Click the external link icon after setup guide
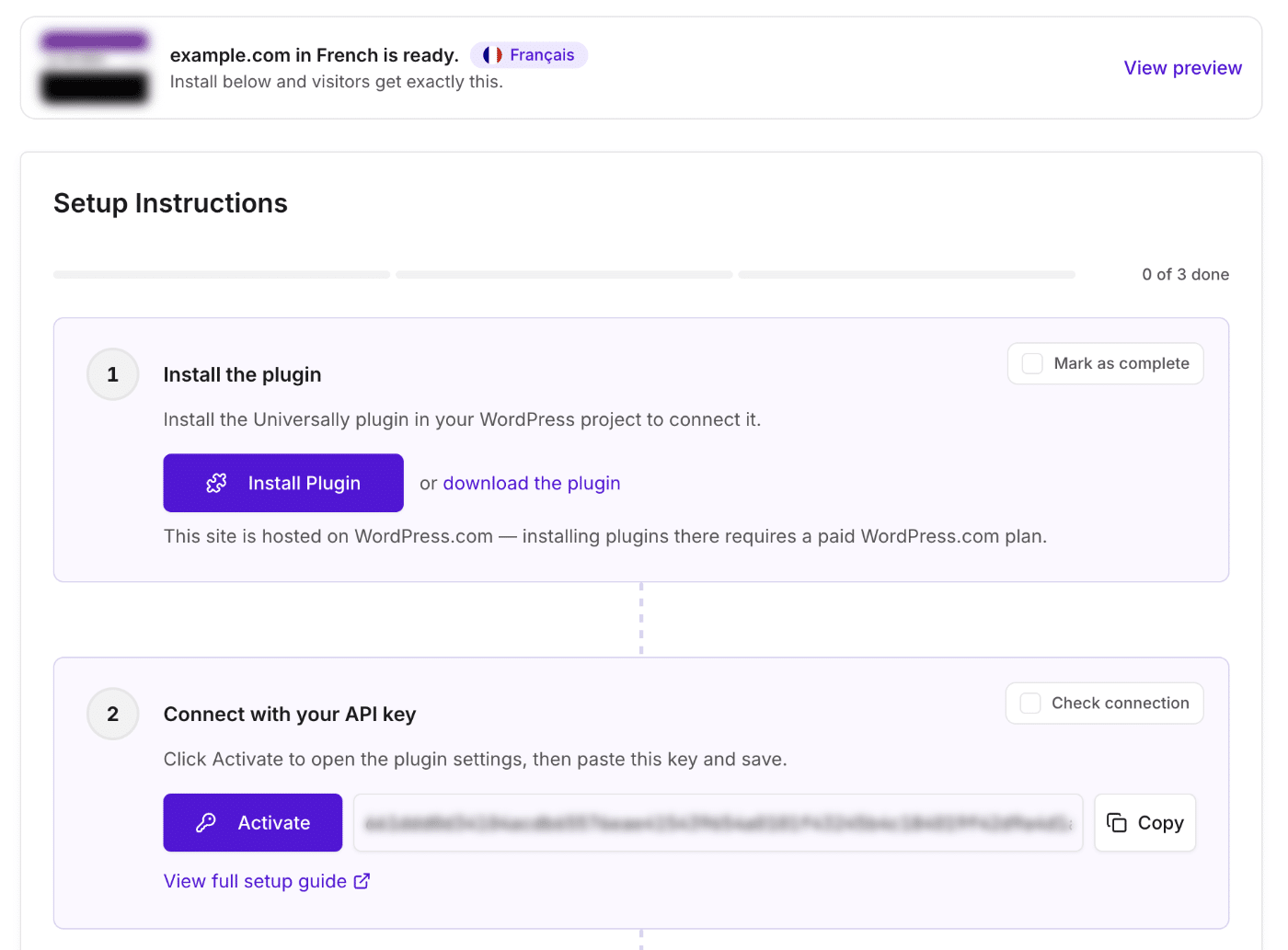The image size is (1288, 950). point(362,881)
